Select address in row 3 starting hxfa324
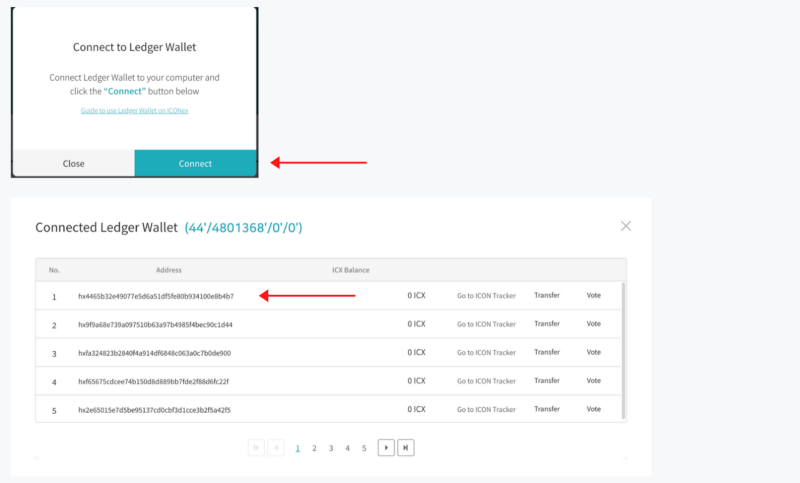This screenshot has height=483, width=800. pyautogui.click(x=154, y=353)
